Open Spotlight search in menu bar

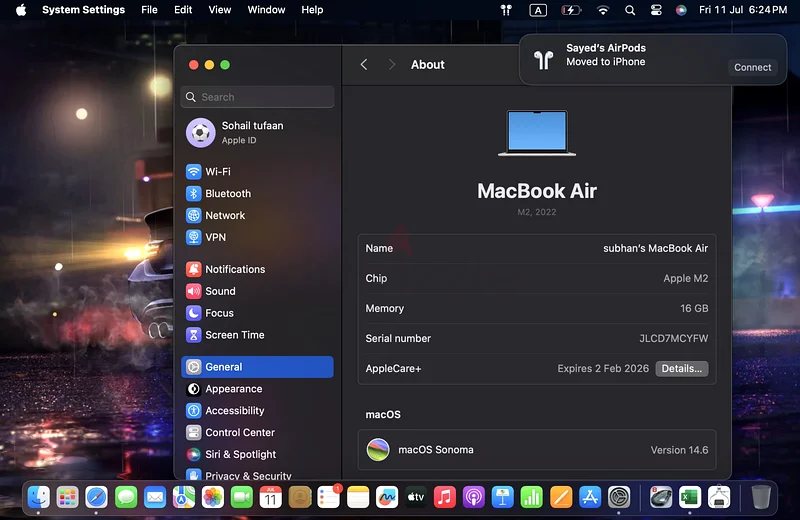coord(630,10)
